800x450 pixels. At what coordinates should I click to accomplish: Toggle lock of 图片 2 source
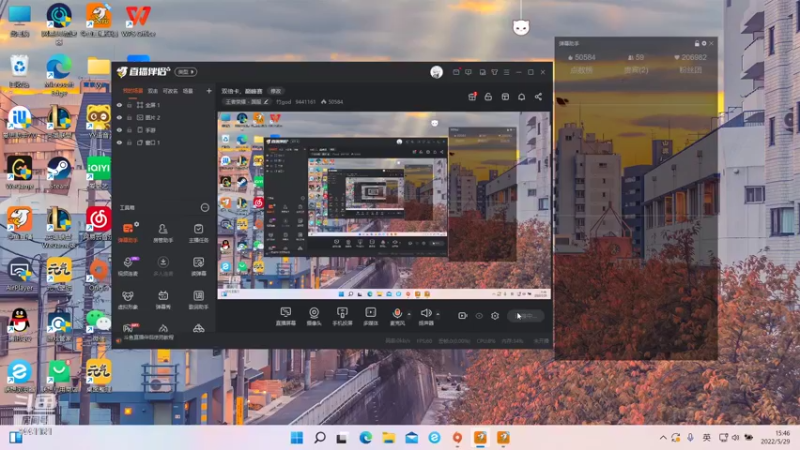130,117
